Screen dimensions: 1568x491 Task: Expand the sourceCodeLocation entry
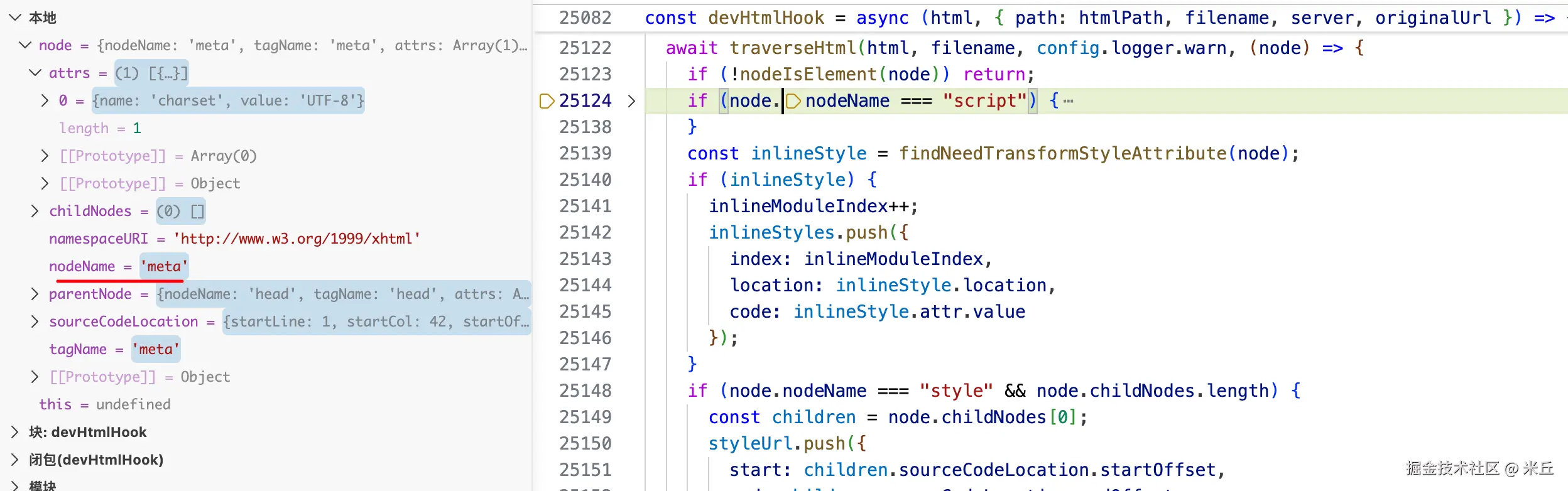(35, 321)
